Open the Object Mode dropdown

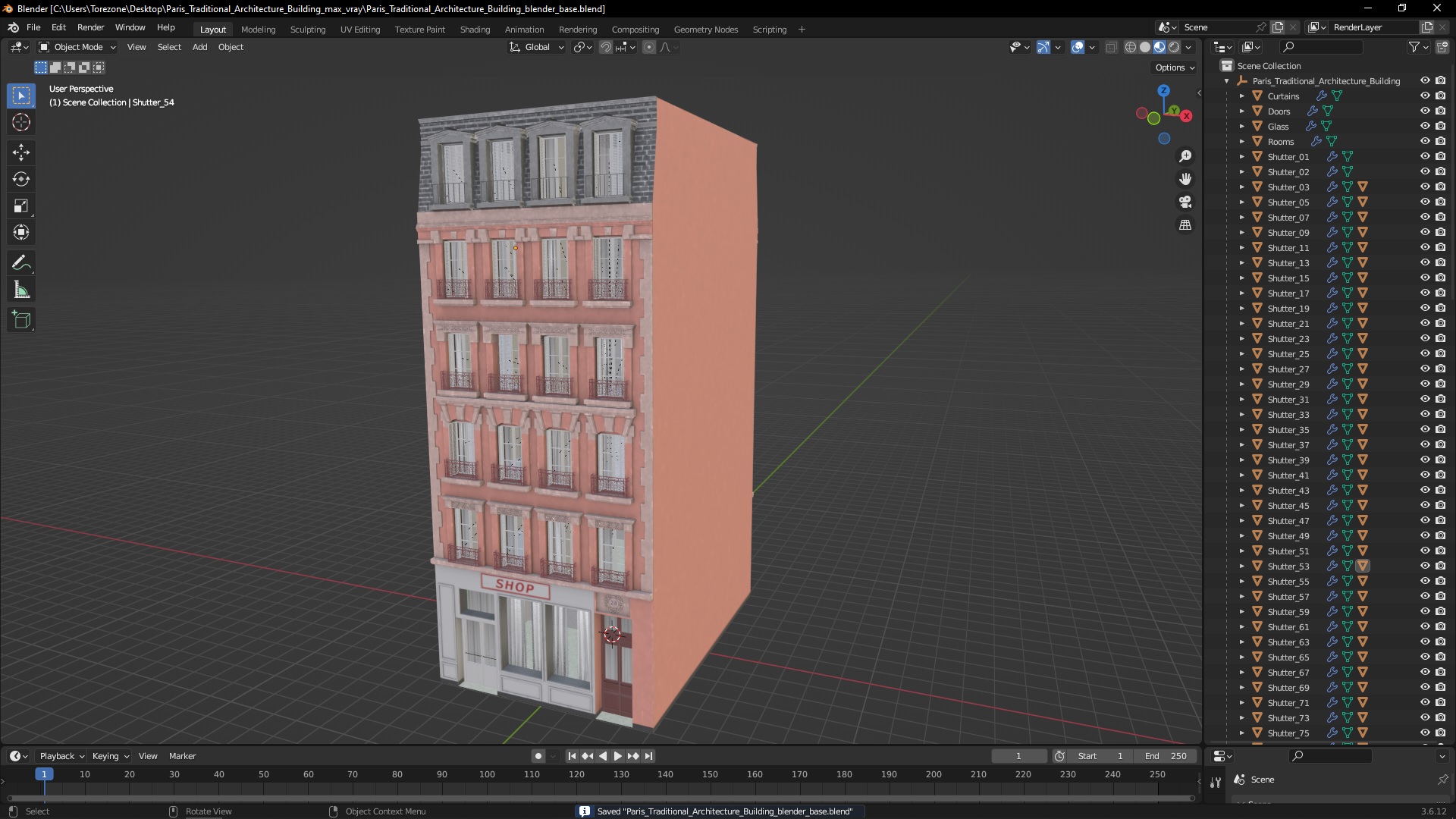(x=77, y=47)
